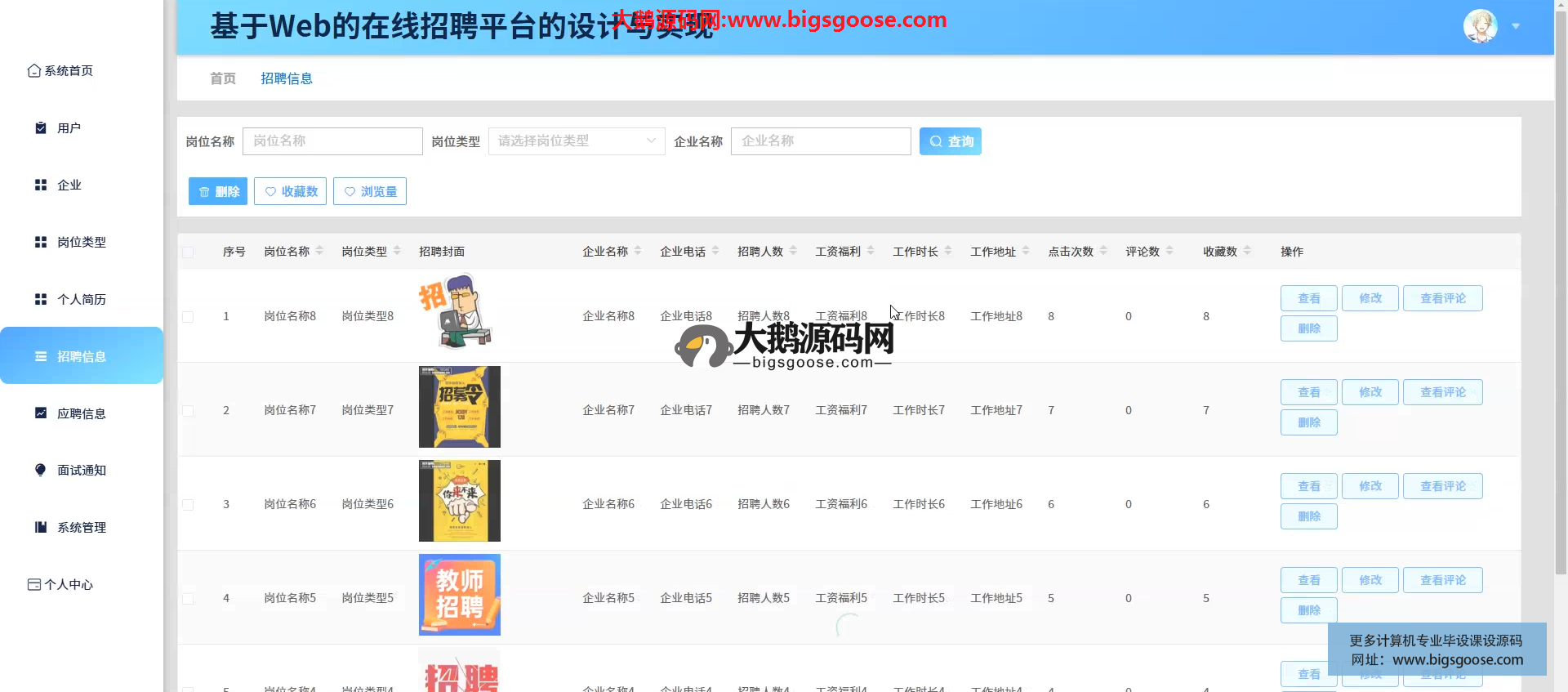Open the 岗位类型 sidebar menu item

81,243
